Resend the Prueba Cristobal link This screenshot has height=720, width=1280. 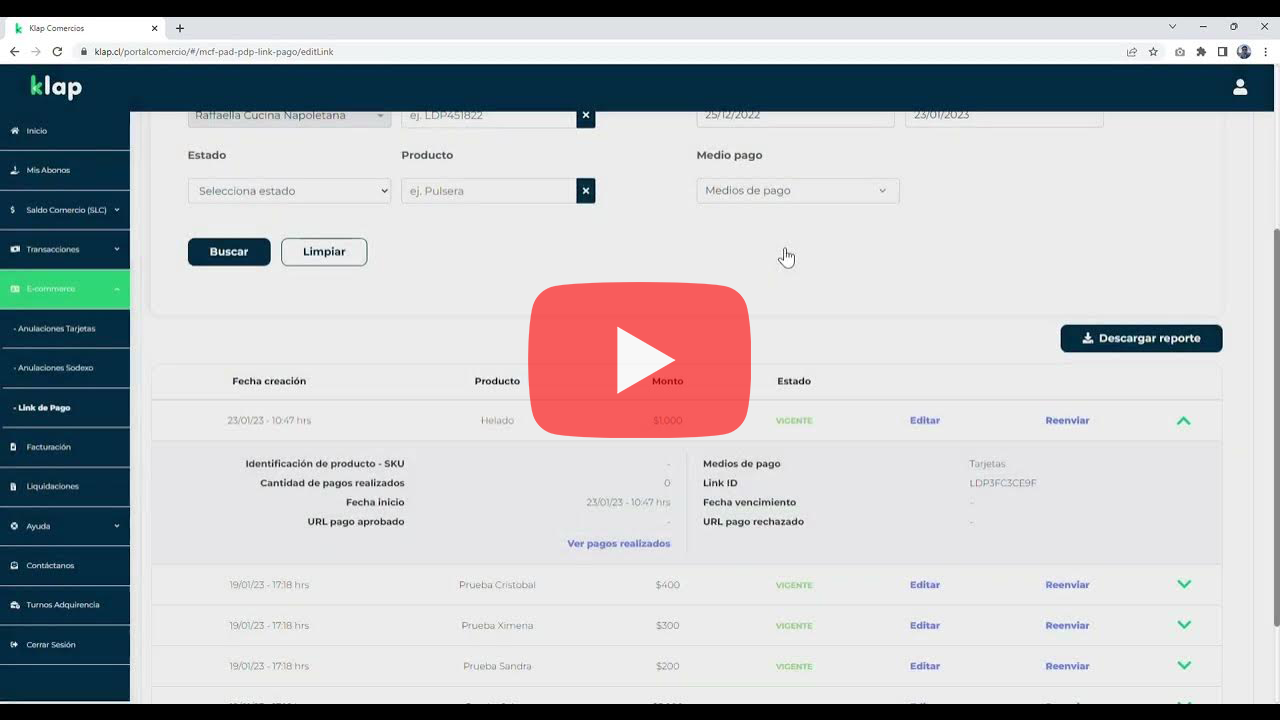(1067, 585)
